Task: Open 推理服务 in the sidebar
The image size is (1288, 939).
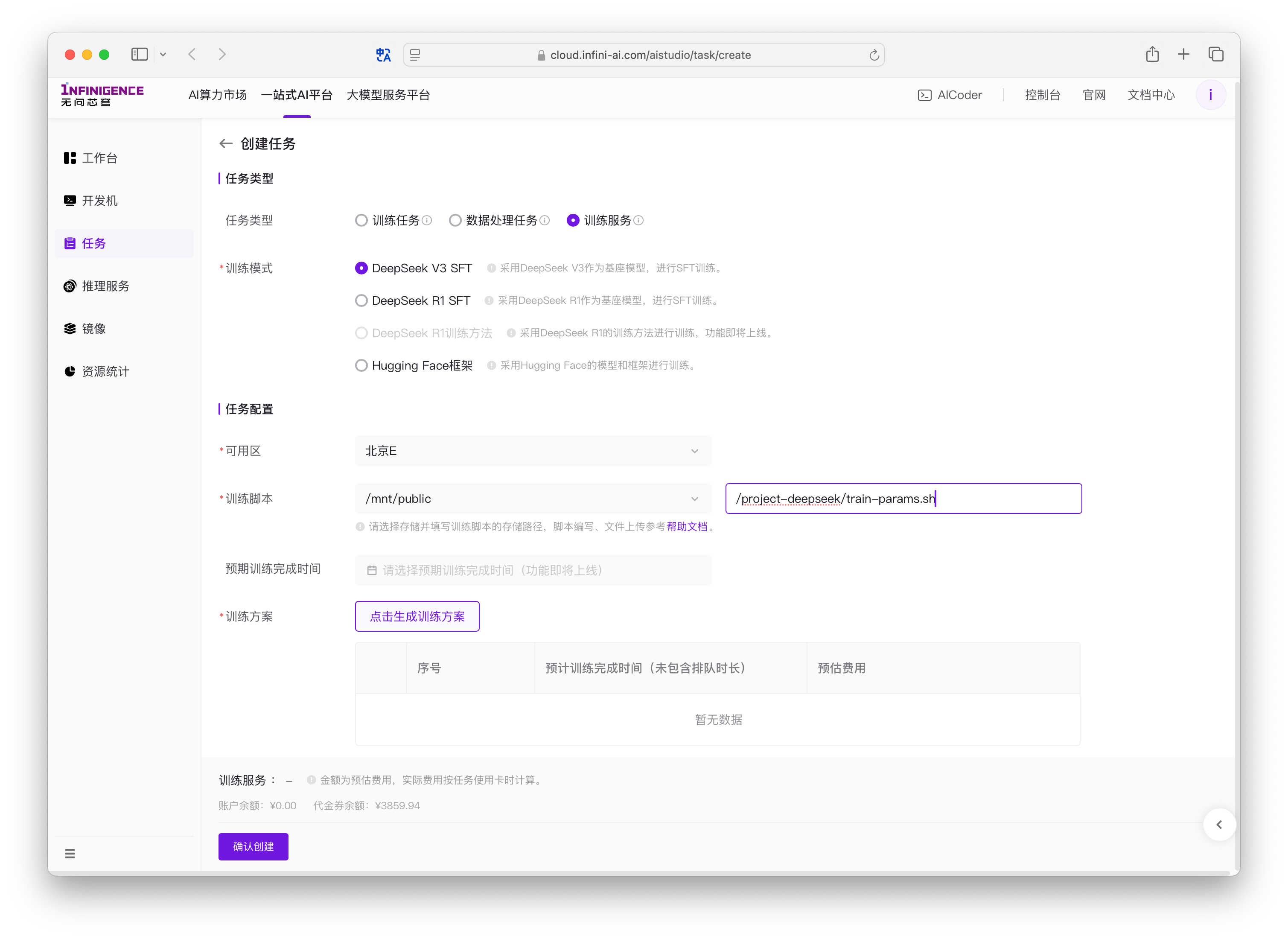Action: coord(125,286)
